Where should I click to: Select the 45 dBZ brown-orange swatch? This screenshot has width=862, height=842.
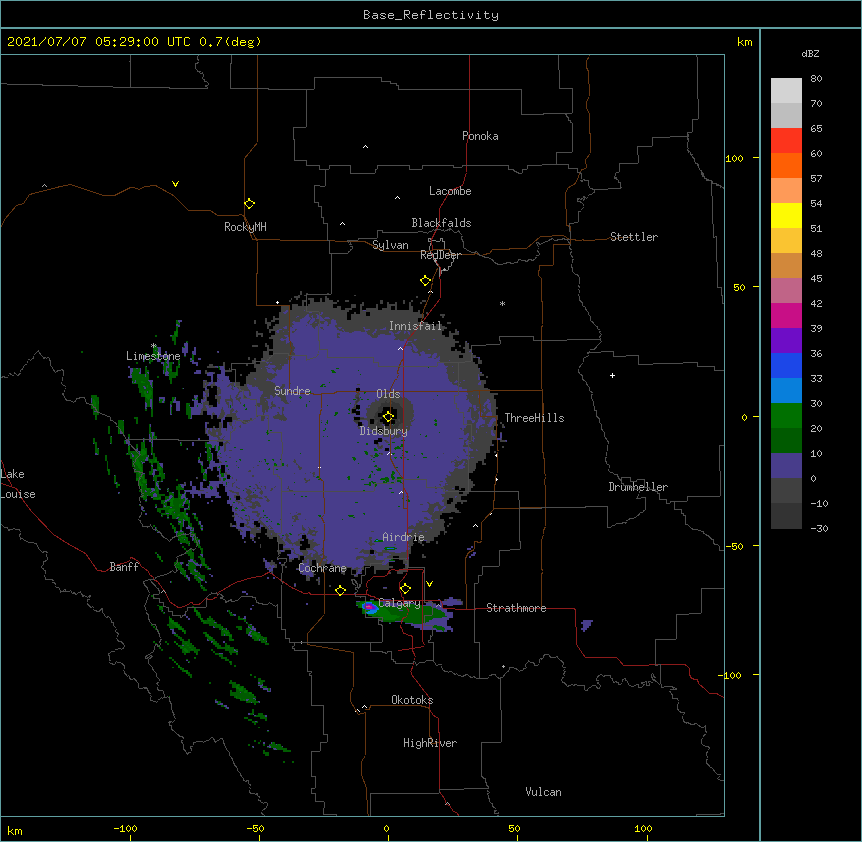pyautogui.click(x=786, y=265)
